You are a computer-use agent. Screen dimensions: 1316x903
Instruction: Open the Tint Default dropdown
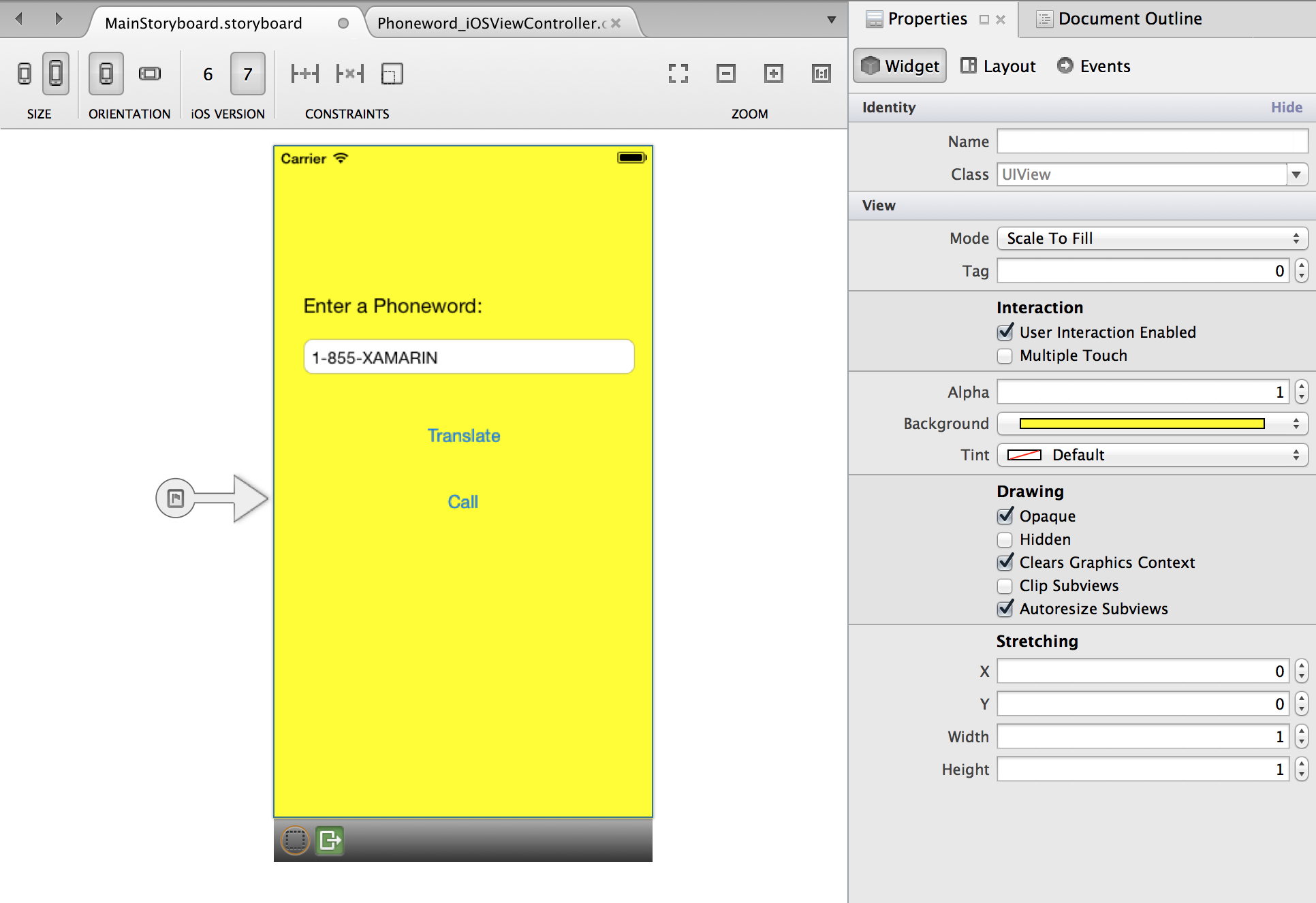pyautogui.click(x=1152, y=455)
